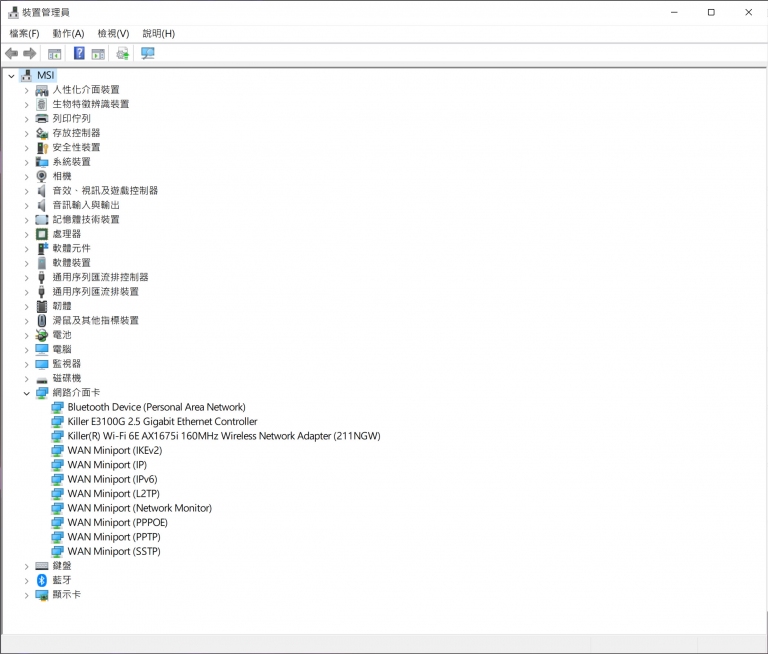Expand the 記憶體技術裝置 category

pos(26,220)
